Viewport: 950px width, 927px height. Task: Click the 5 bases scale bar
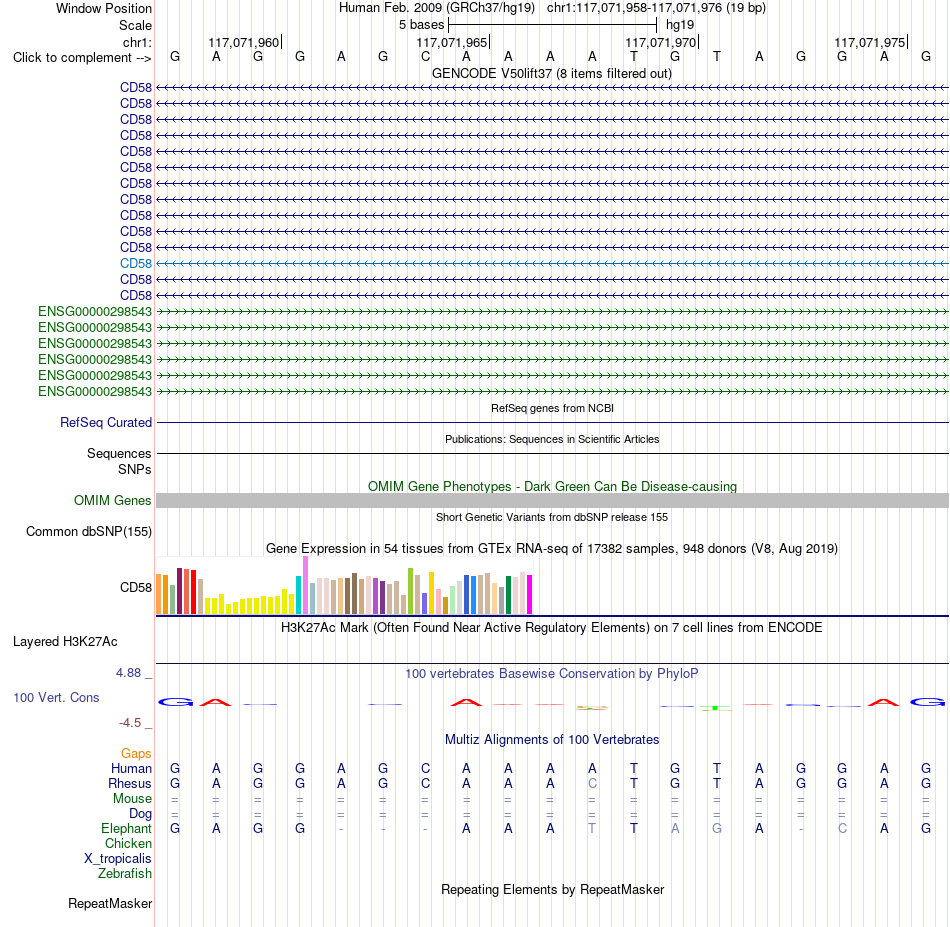[553, 25]
